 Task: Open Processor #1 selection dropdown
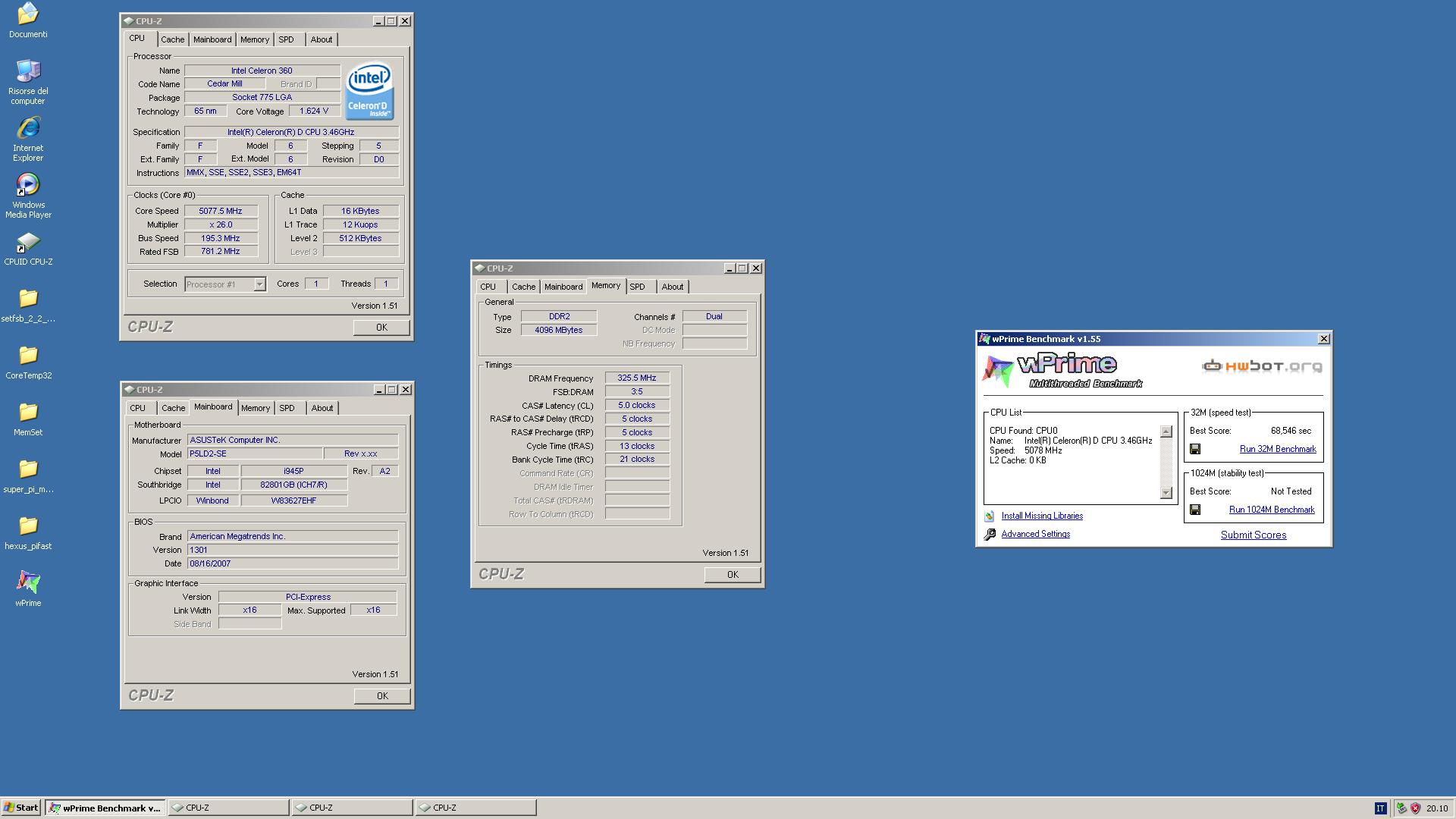coord(259,284)
